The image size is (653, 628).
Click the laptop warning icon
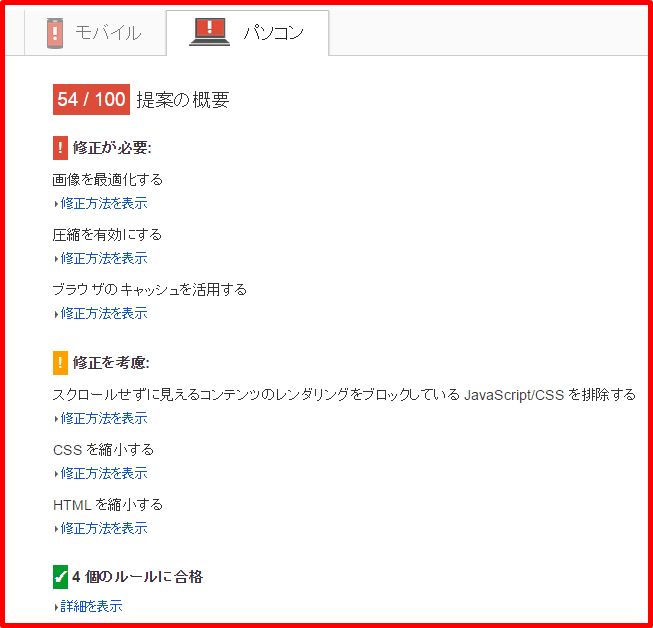(209, 32)
